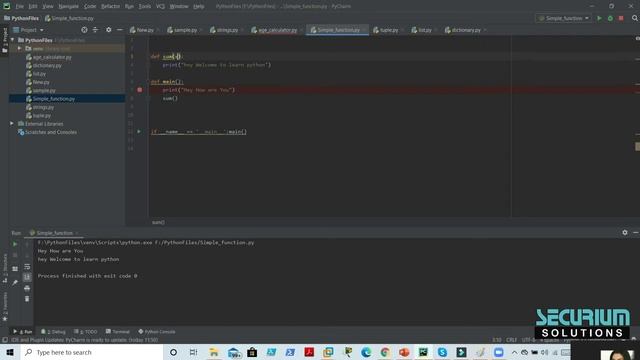This screenshot has width=640, height=360.
Task: Click PythonFiles breadcrumb in navigation bar
Action: pos(21,18)
